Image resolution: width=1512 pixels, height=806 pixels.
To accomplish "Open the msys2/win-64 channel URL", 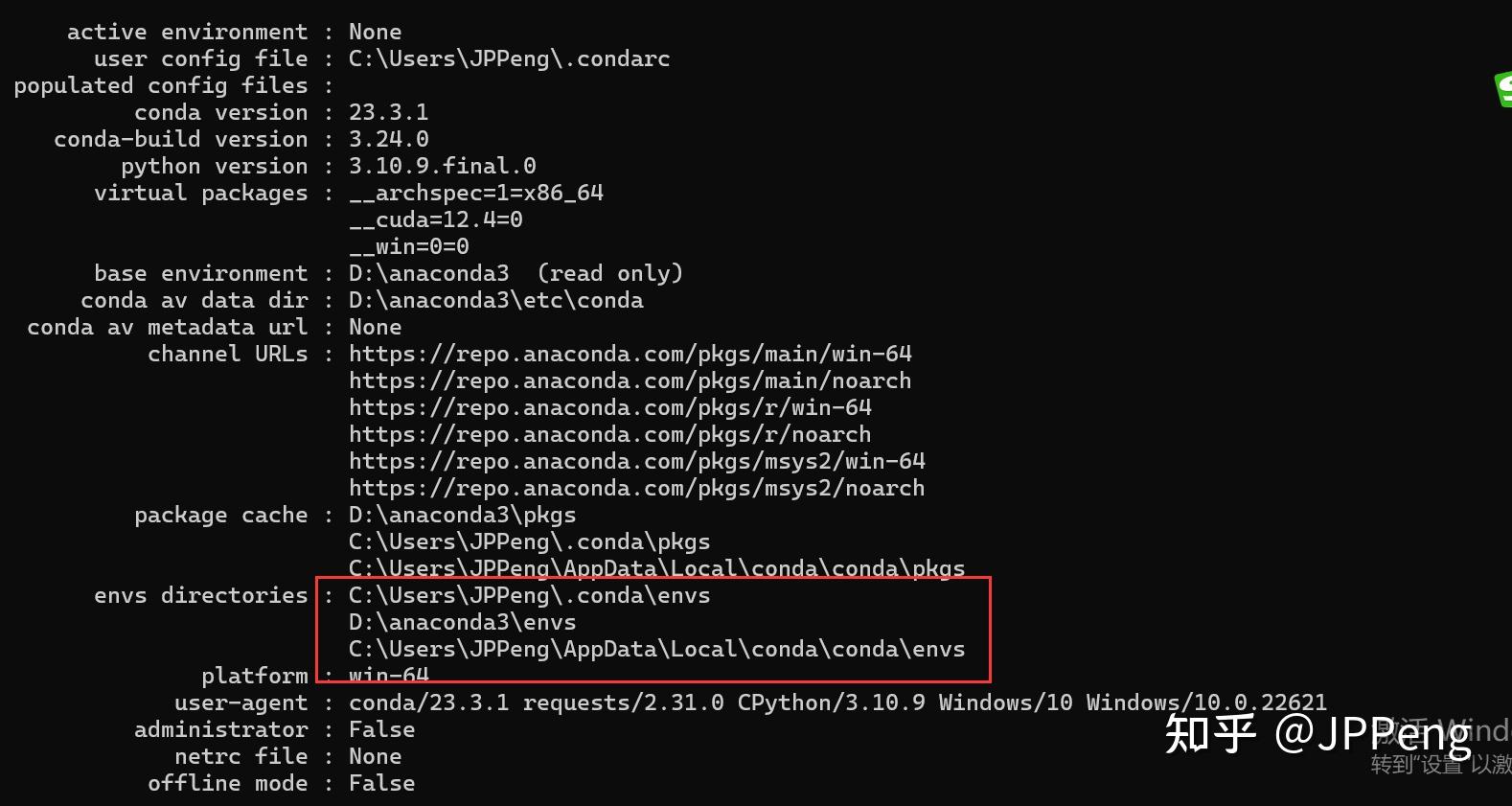I will [636, 462].
